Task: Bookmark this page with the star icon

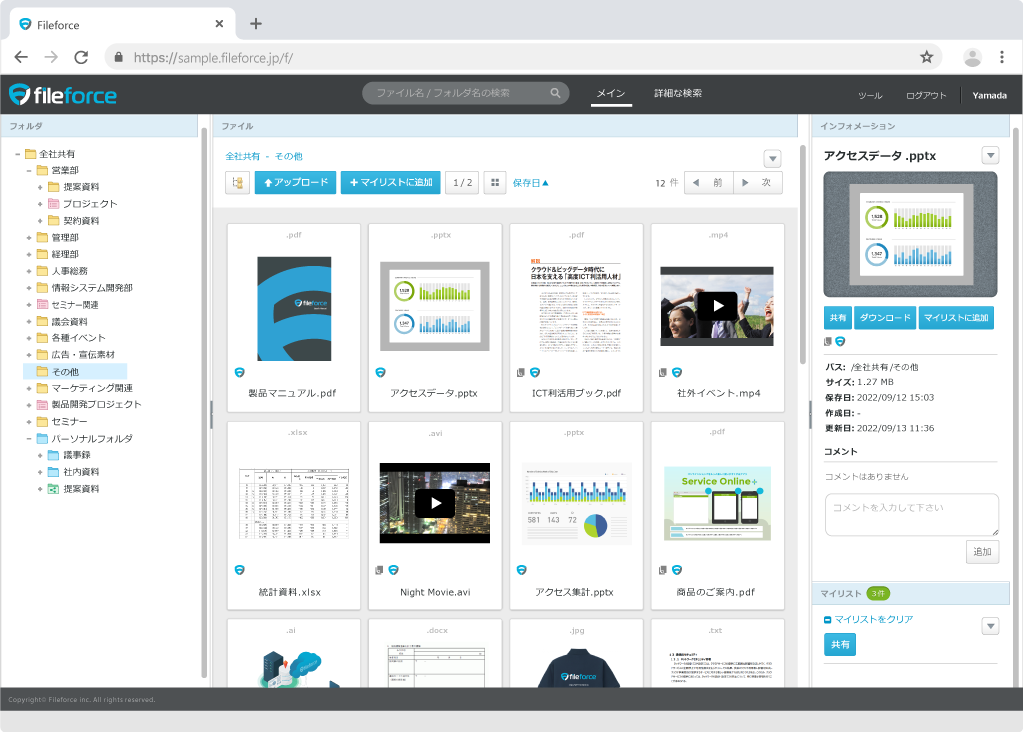Action: coord(926,57)
